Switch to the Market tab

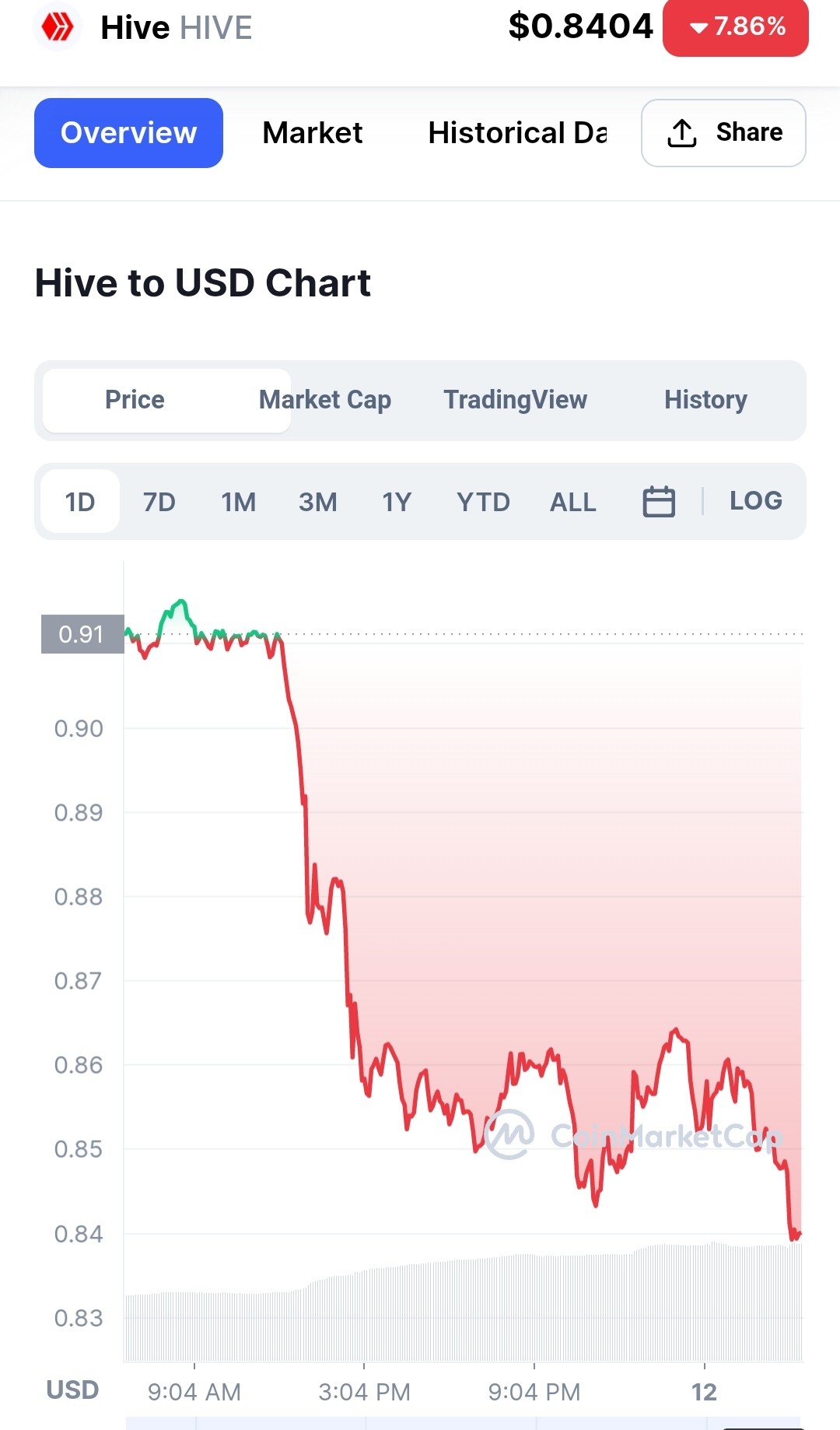tap(313, 133)
